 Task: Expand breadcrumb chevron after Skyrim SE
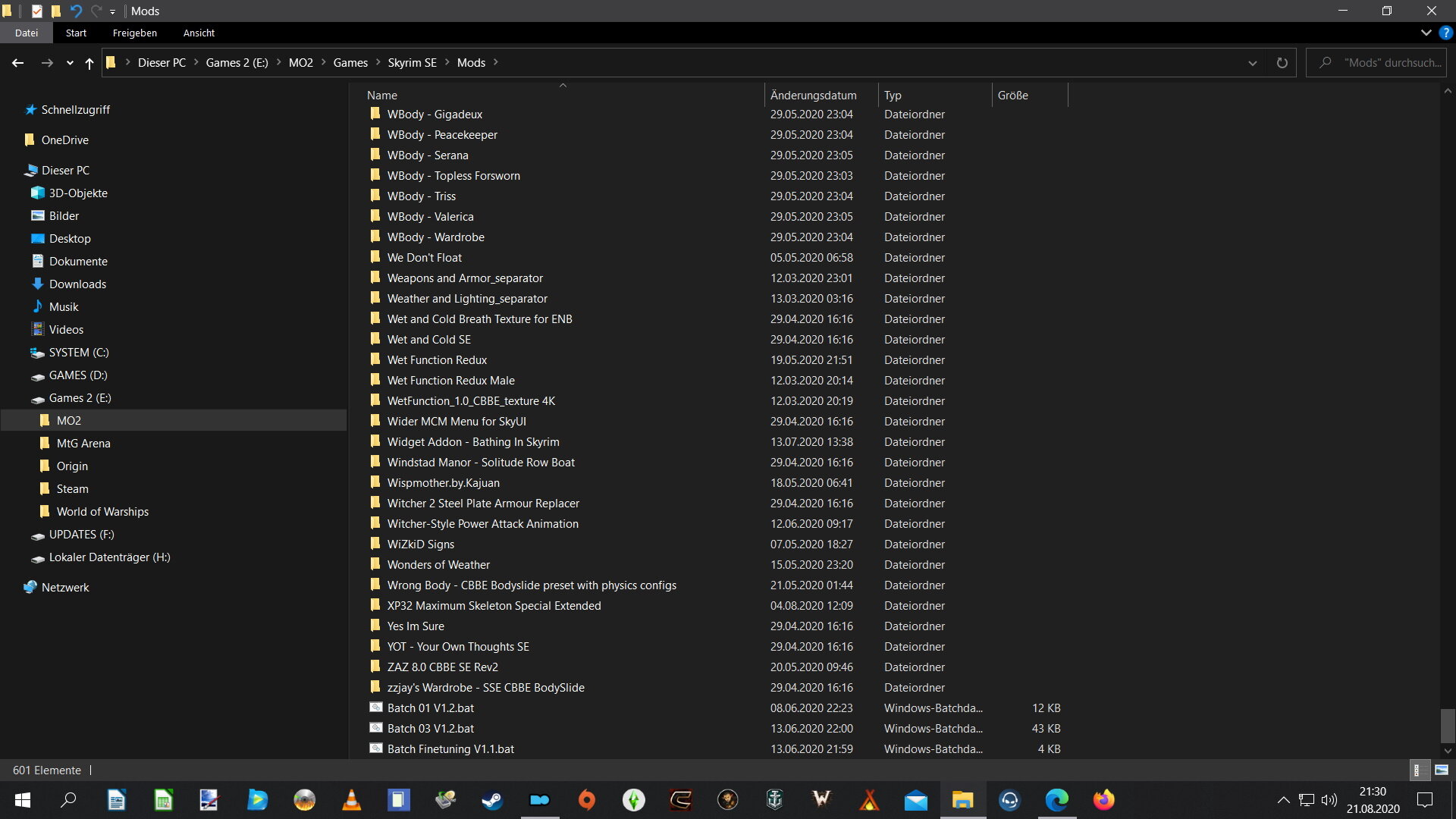[x=447, y=62]
